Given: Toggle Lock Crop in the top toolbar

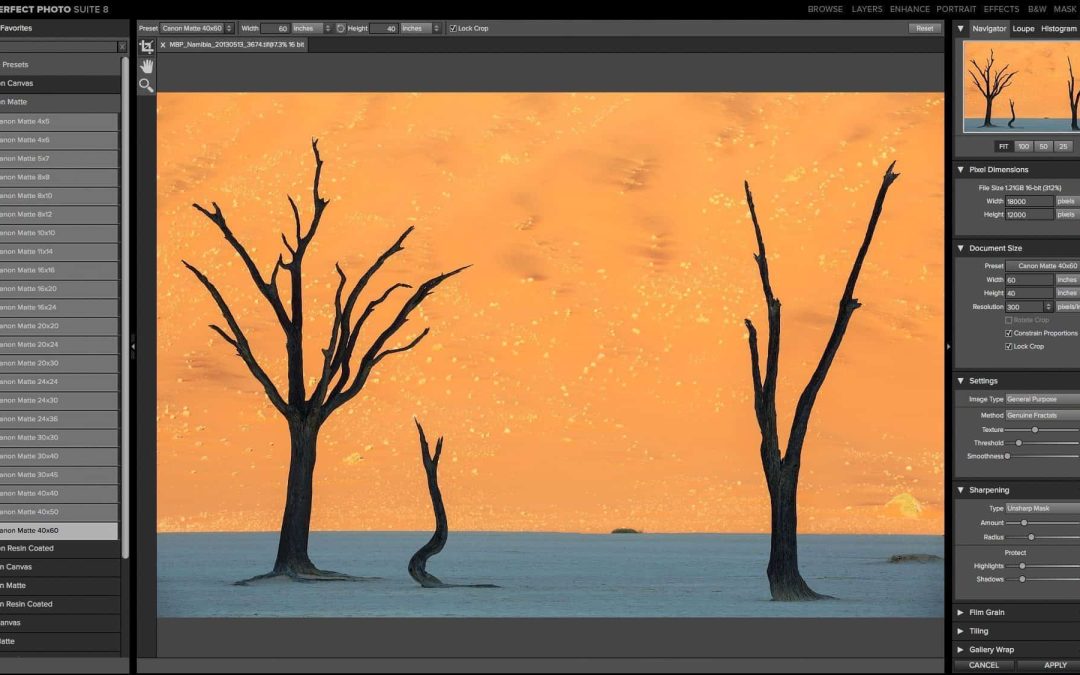Looking at the screenshot, I should coord(453,28).
